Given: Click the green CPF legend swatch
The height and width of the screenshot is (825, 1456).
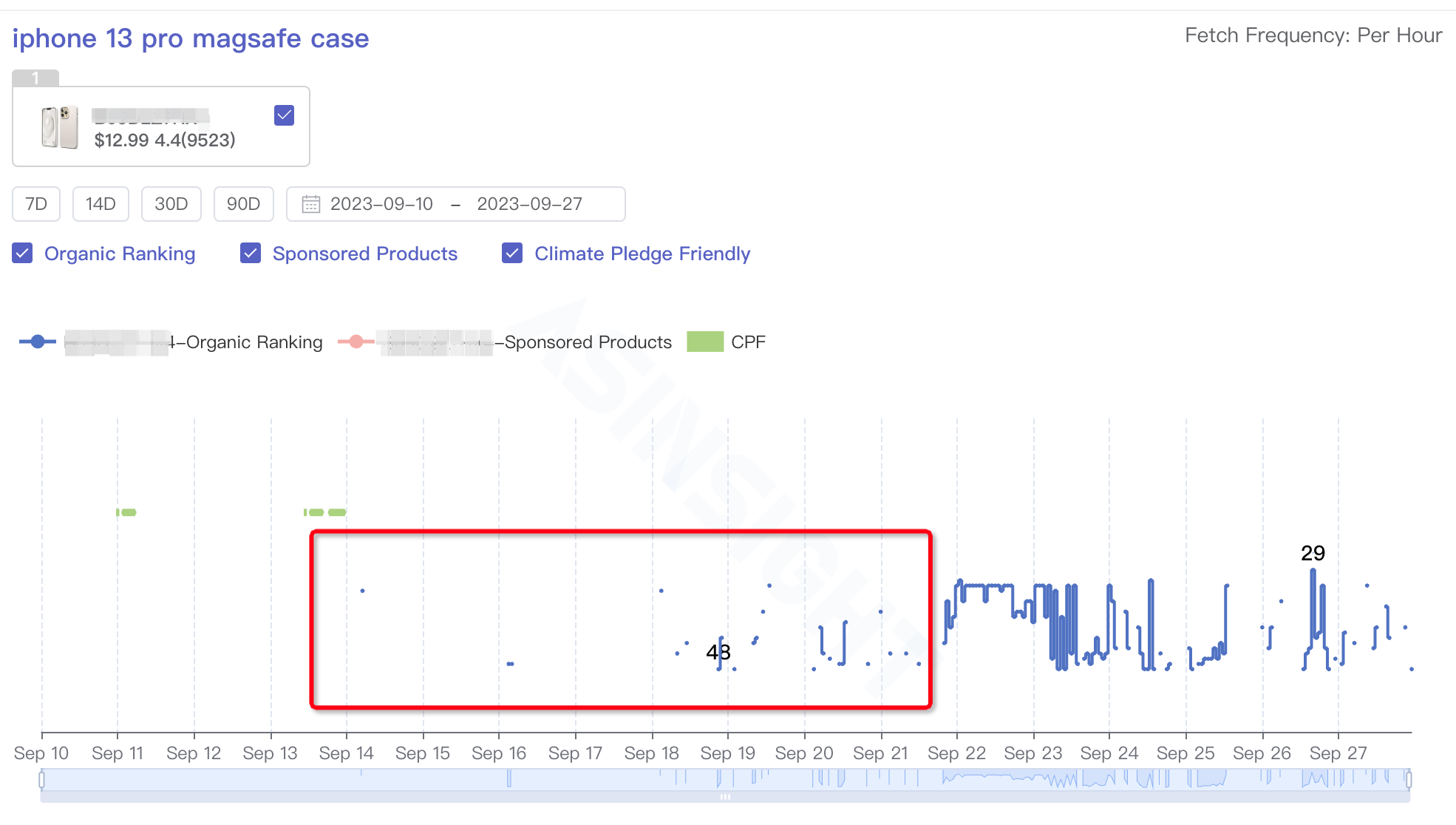Looking at the screenshot, I should [705, 342].
